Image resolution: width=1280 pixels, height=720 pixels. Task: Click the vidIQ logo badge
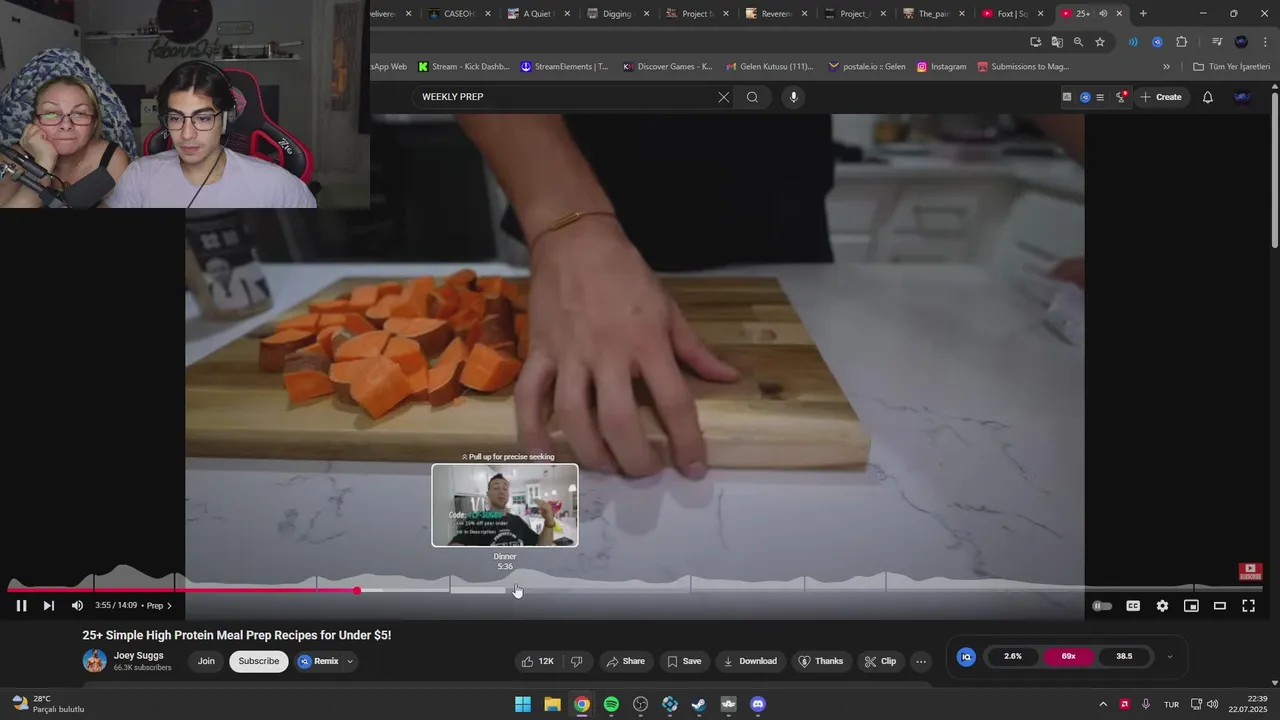point(966,657)
